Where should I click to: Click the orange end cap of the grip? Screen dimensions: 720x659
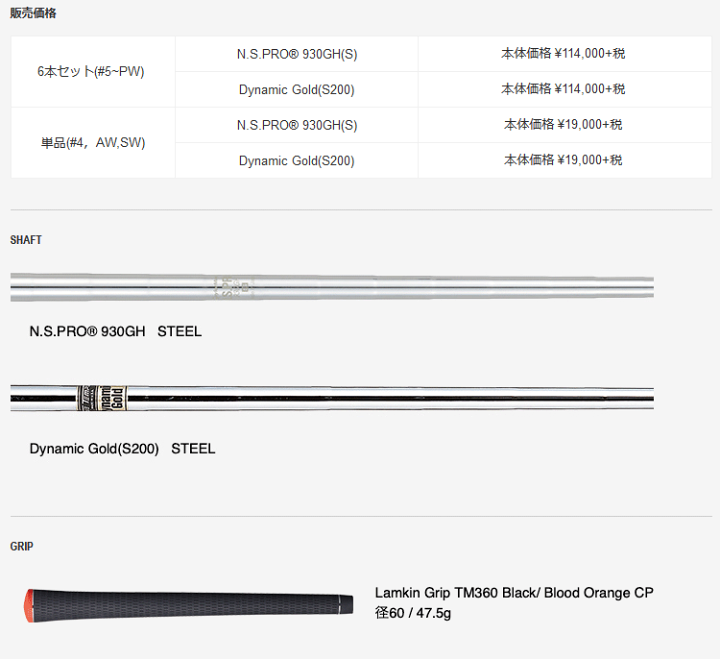pos(29,605)
